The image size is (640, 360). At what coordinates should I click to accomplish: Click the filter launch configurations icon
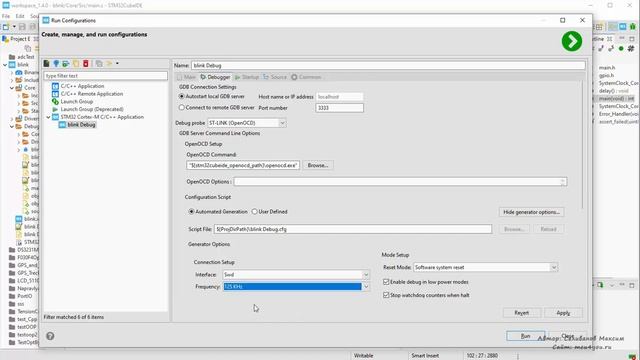click(109, 63)
